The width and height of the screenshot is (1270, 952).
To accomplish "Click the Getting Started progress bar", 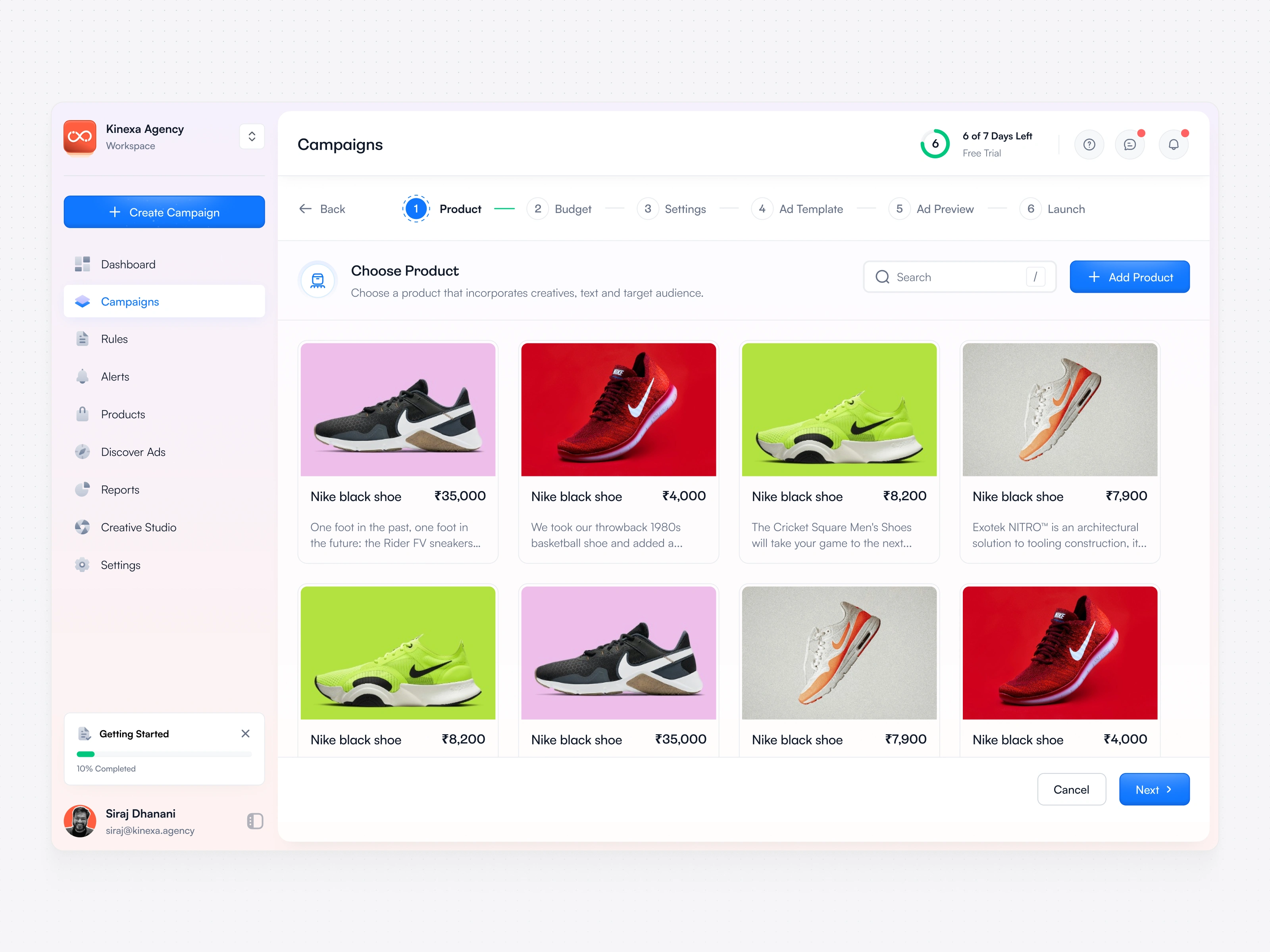I will [164, 754].
